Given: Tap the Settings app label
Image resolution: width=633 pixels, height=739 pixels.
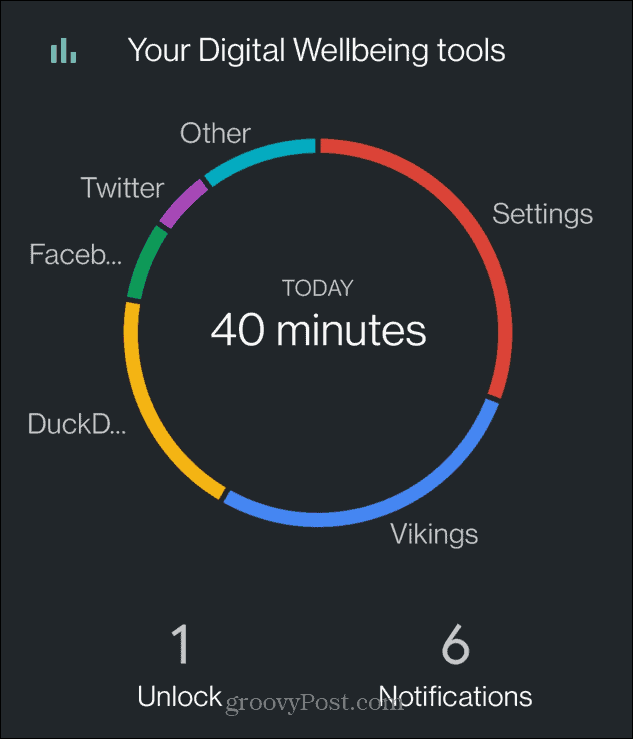Looking at the screenshot, I should [543, 214].
